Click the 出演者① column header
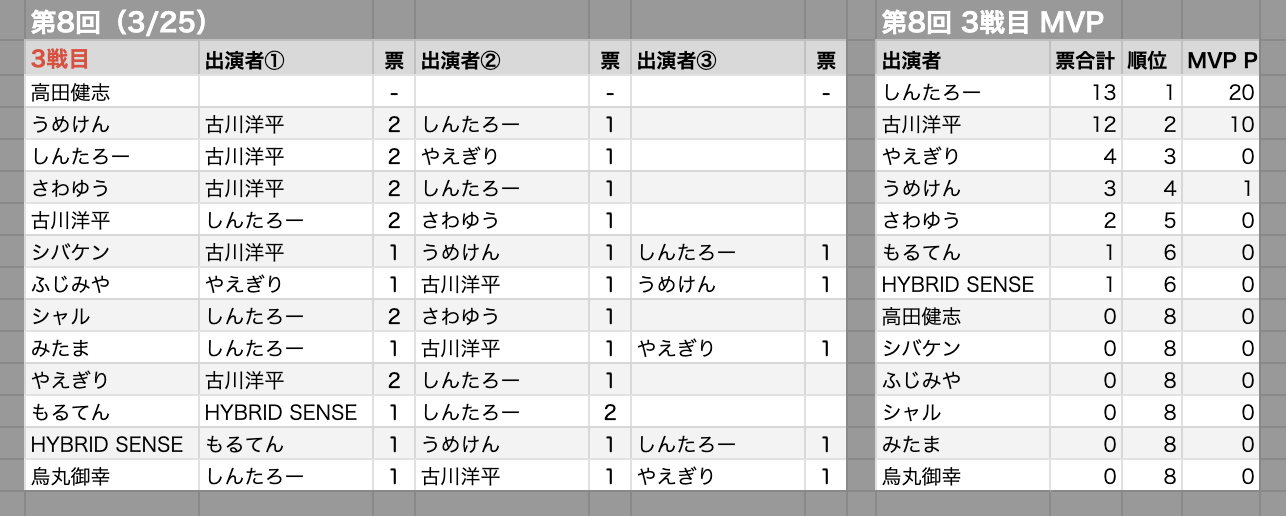1286x516 pixels. click(x=286, y=60)
